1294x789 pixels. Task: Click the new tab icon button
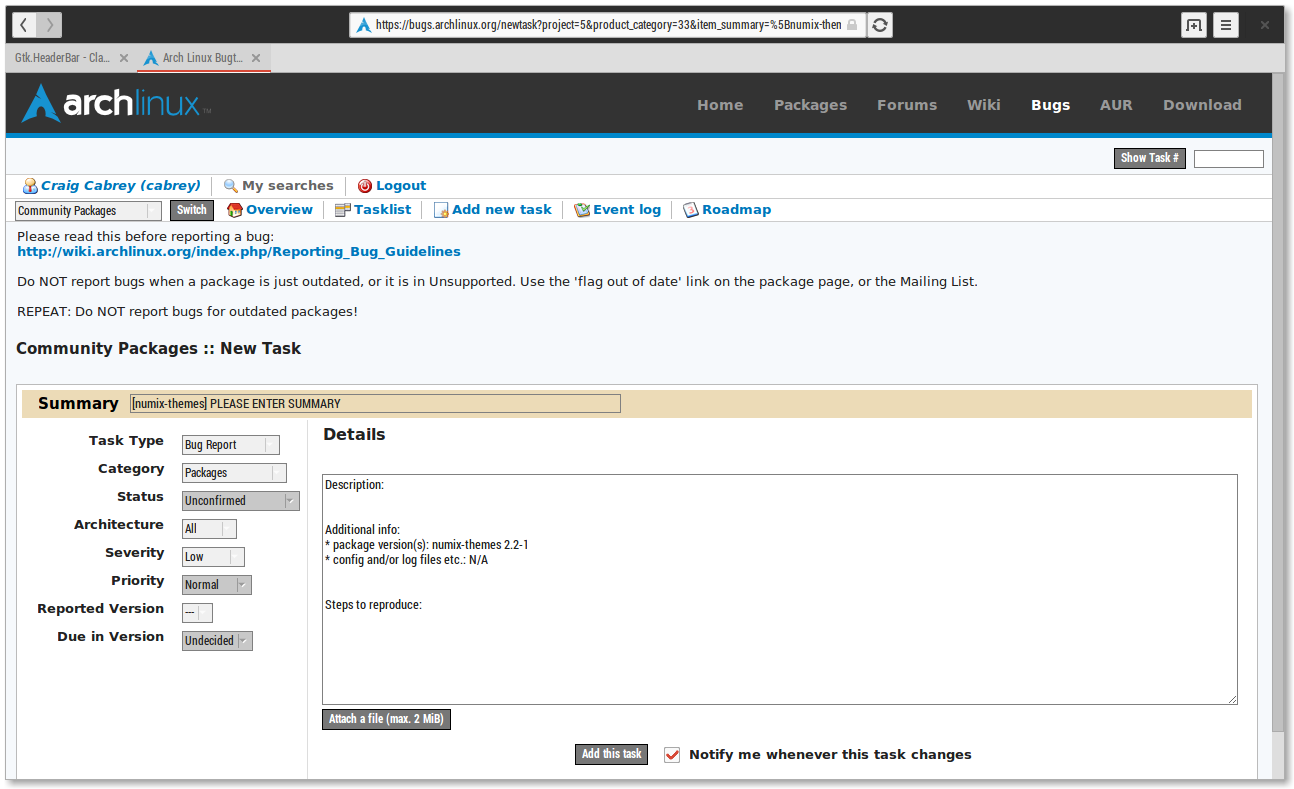pyautogui.click(x=1193, y=25)
